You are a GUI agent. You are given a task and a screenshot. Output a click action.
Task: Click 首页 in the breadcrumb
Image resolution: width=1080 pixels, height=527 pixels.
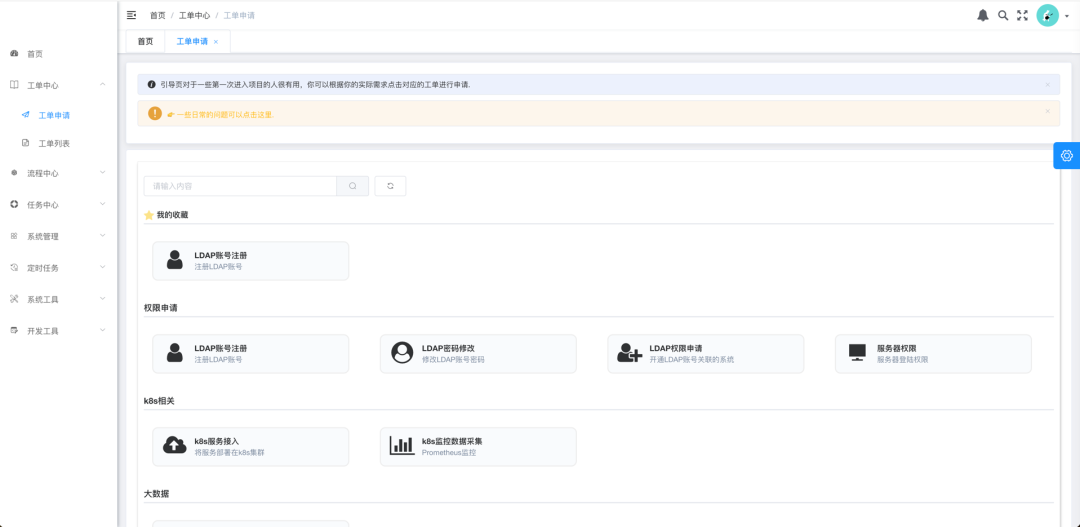pos(158,15)
